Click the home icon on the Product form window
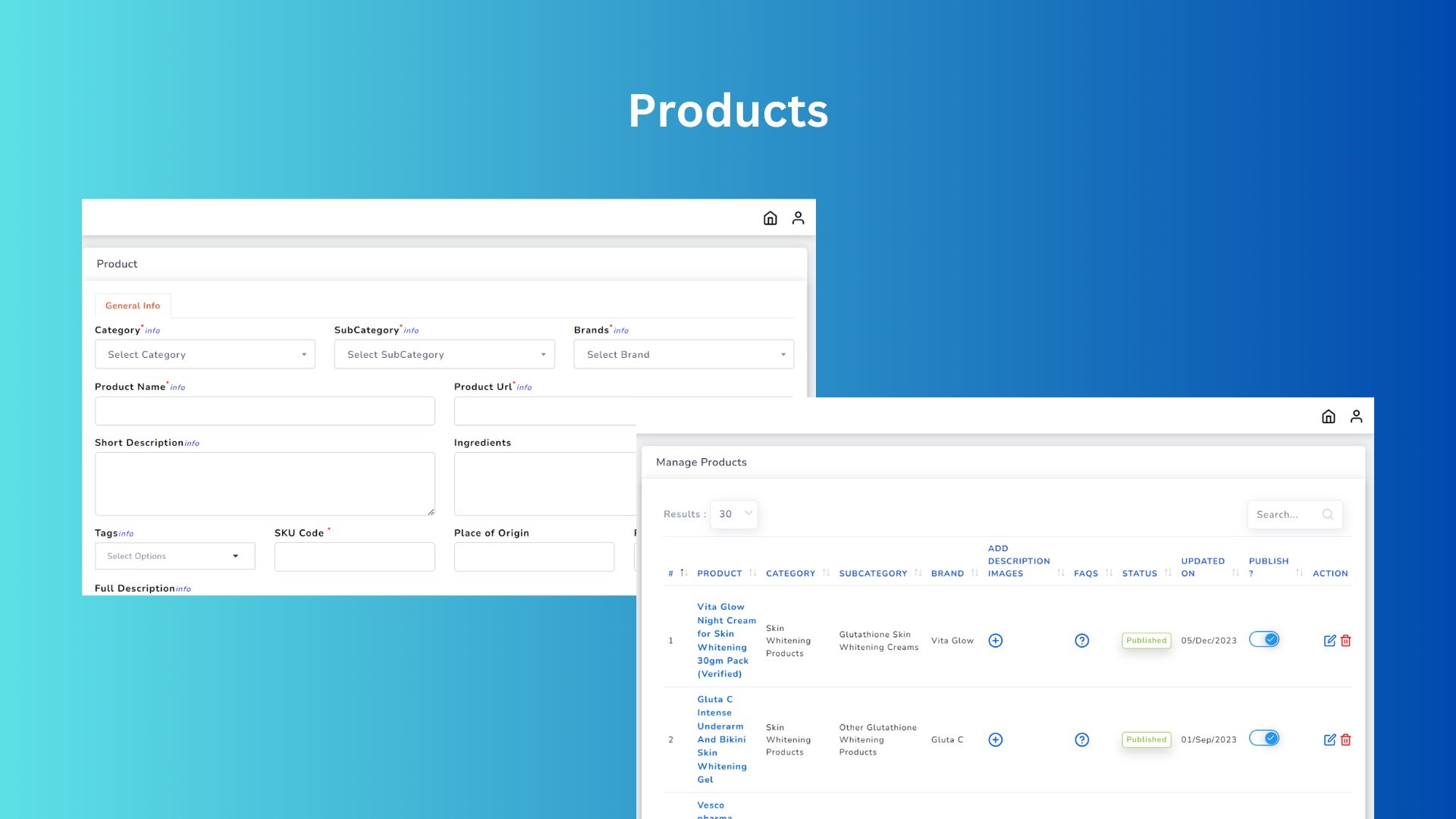Image resolution: width=1456 pixels, height=819 pixels. click(x=770, y=218)
